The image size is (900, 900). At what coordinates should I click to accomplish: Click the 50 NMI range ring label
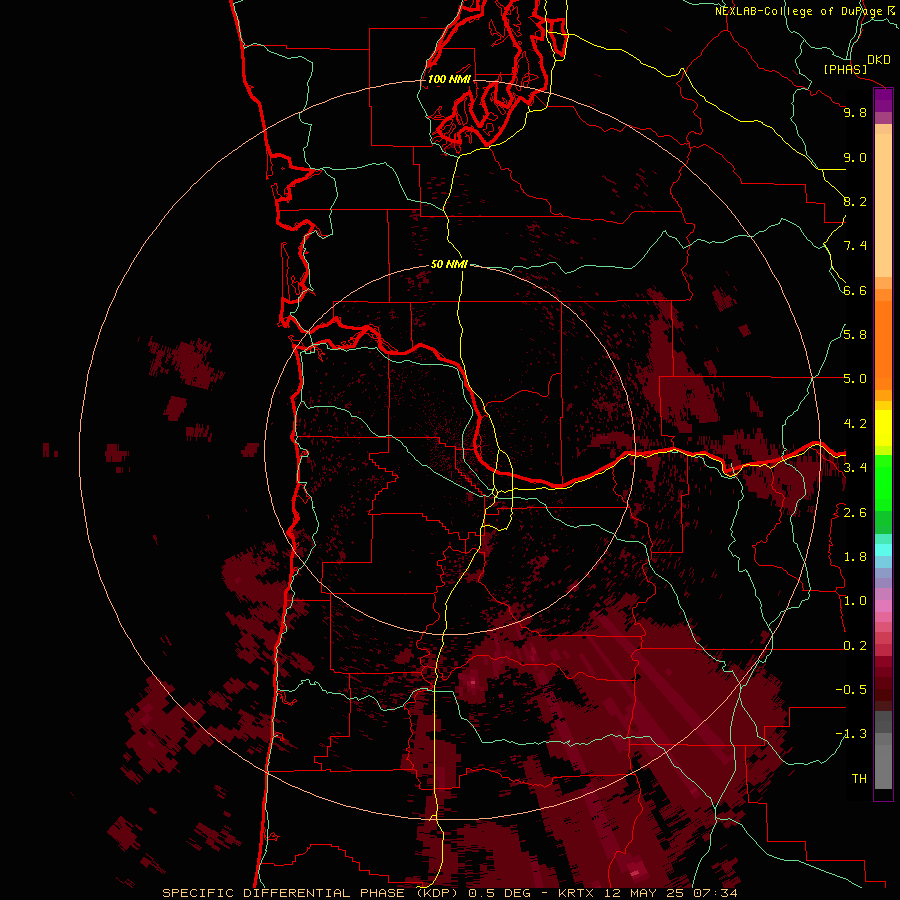(449, 264)
